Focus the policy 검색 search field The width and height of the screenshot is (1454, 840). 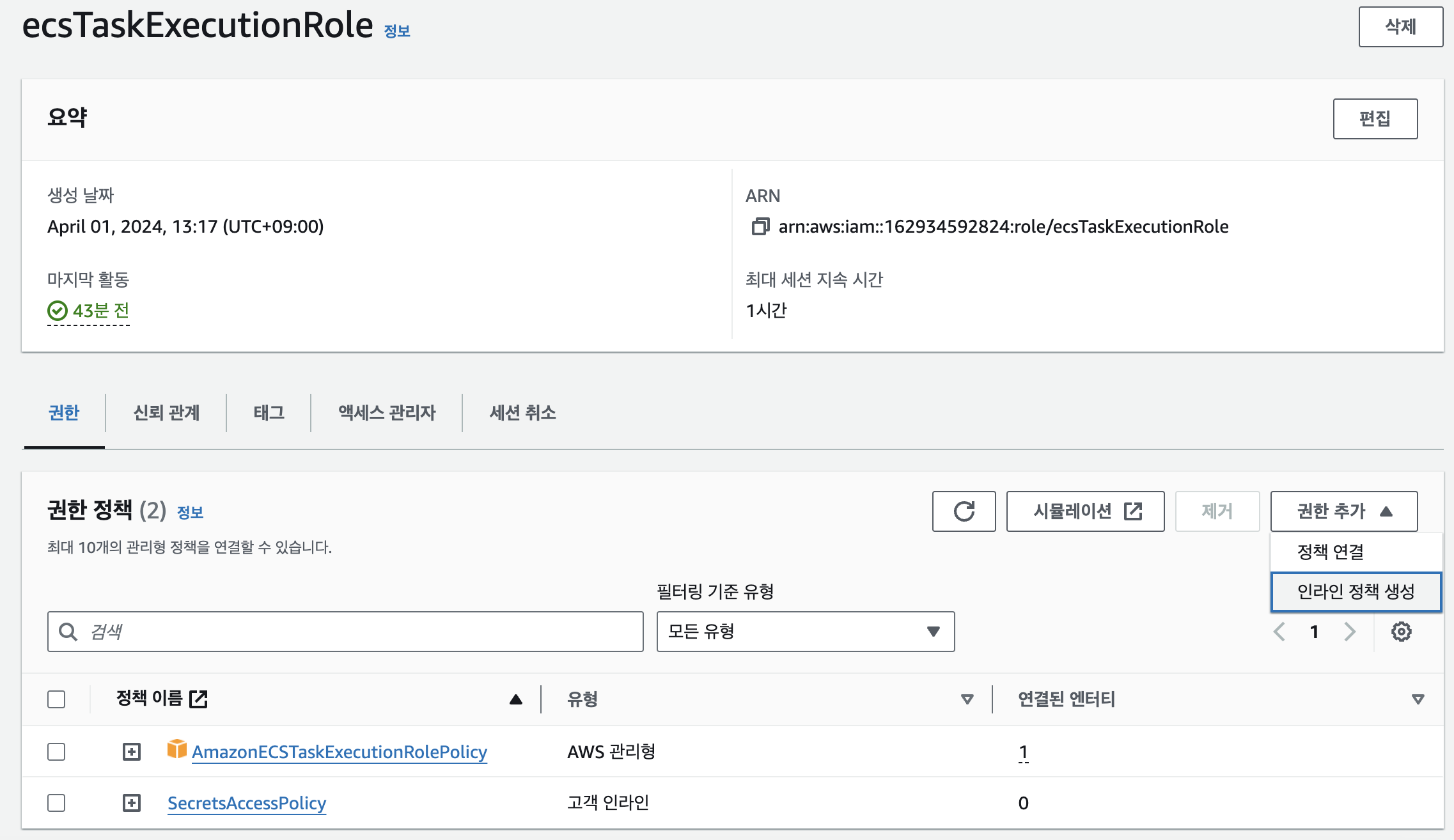tap(345, 632)
